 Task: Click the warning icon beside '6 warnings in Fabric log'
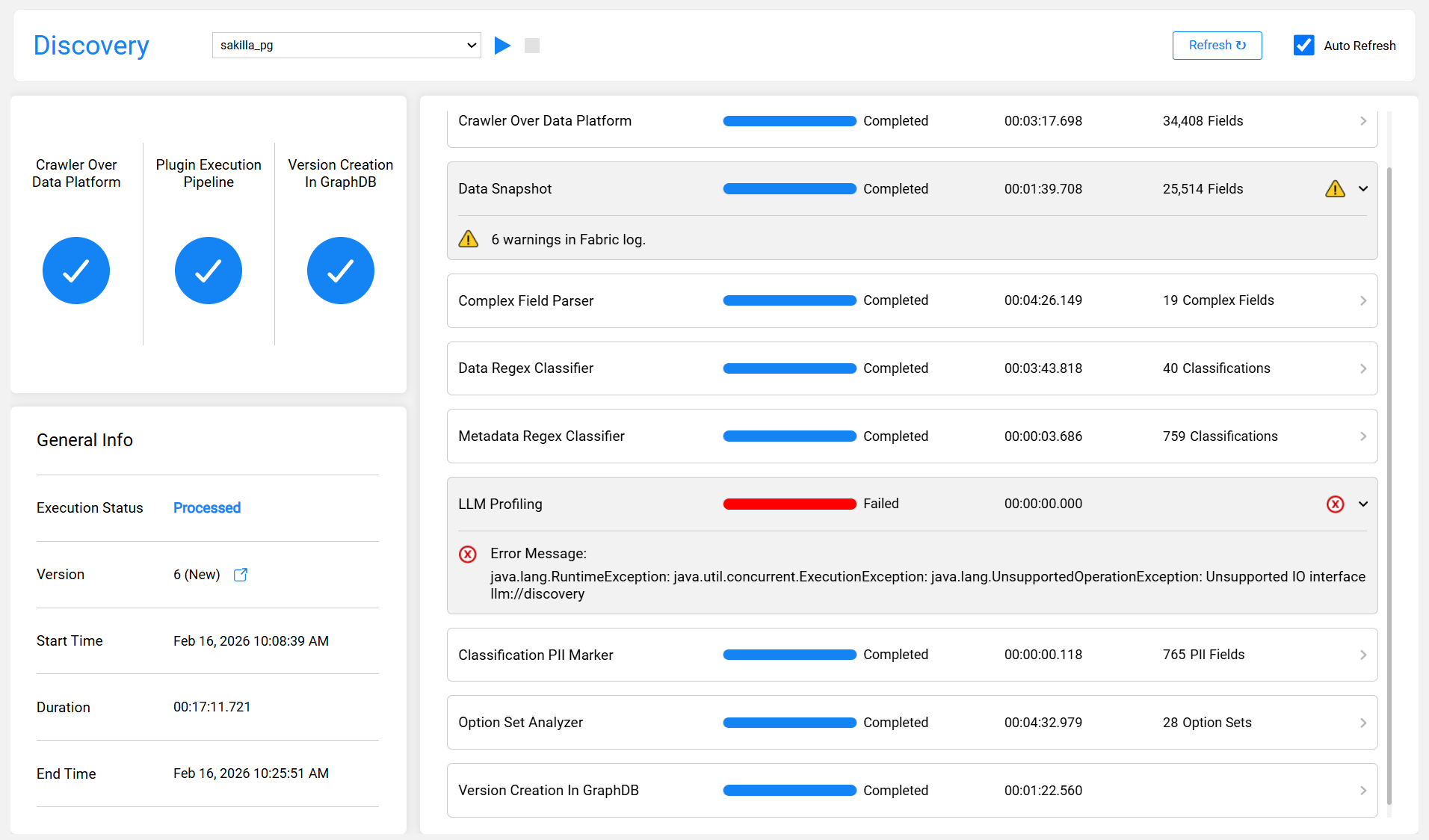469,239
